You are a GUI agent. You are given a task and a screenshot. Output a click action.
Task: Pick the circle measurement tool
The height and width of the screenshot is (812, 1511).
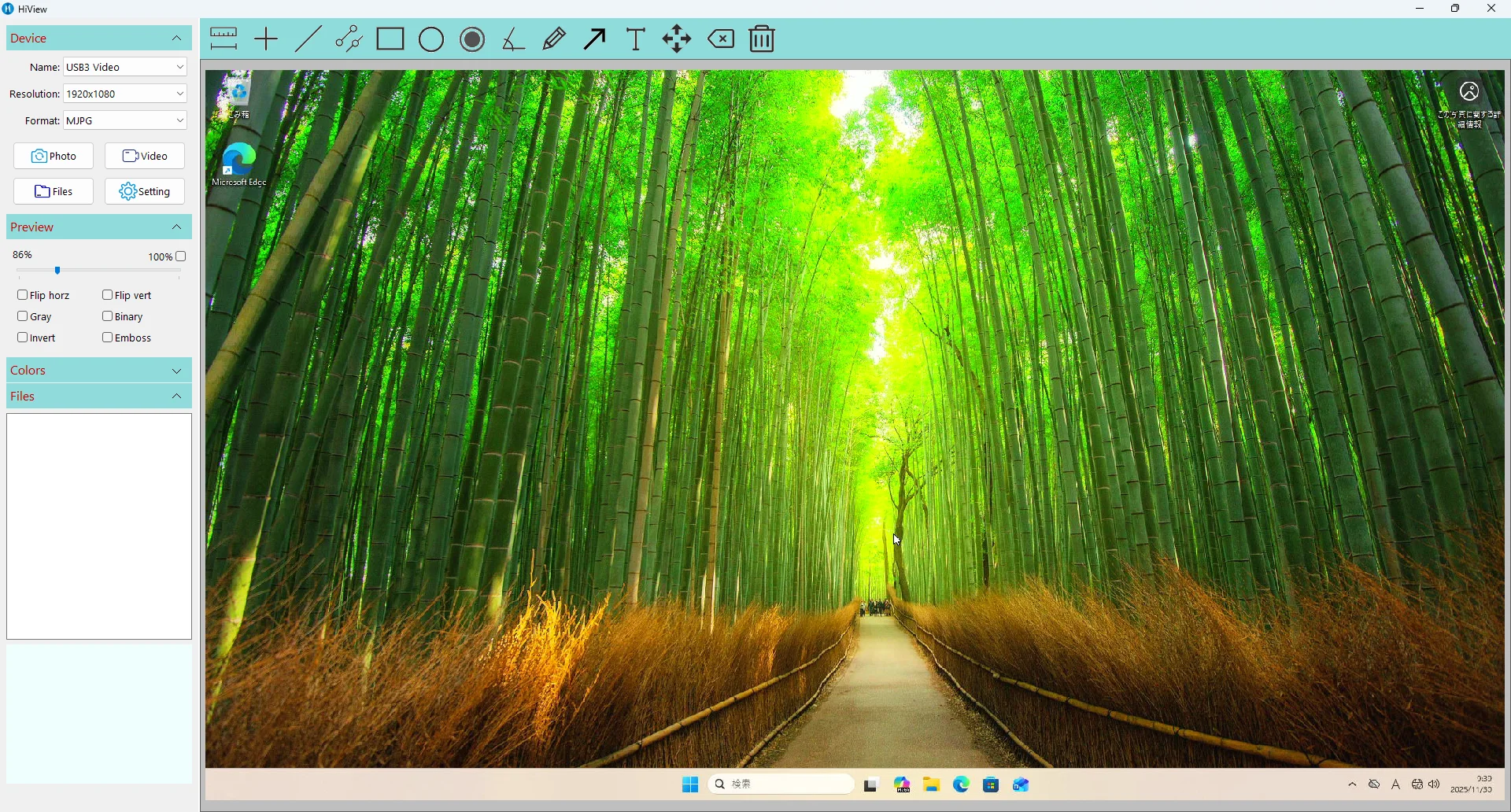[x=431, y=39]
